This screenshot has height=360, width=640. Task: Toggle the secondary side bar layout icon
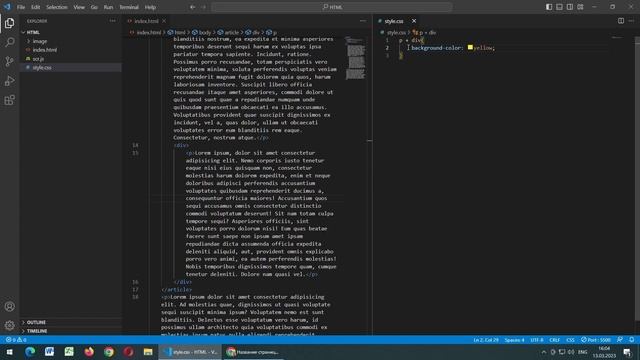[570, 7]
